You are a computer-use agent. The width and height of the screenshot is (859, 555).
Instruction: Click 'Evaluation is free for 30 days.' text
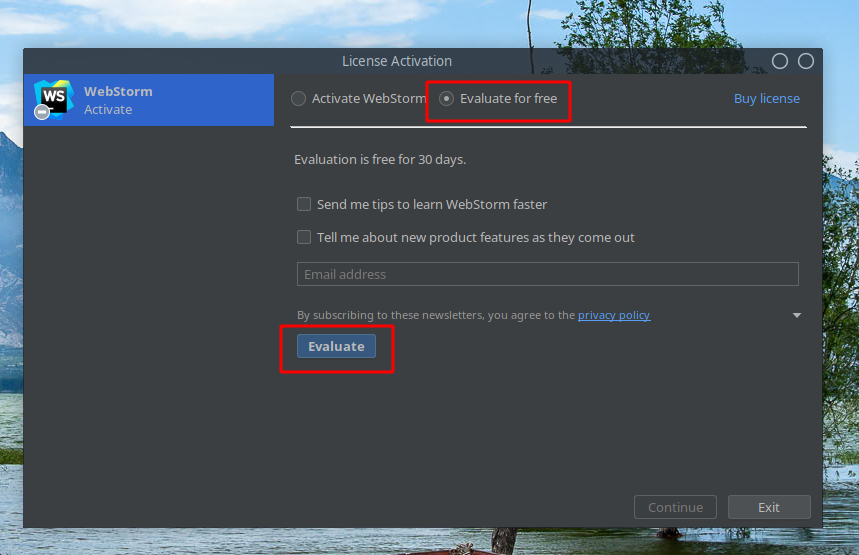[x=380, y=159]
